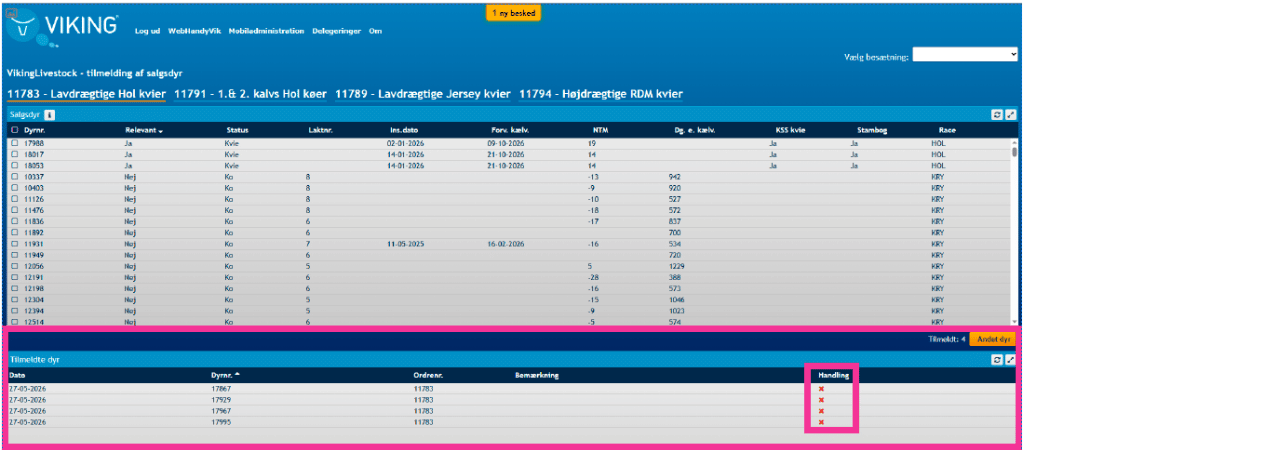This screenshot has width=1280, height=450.
Task: Check the select-all box beside Dyrnr.
Action: point(14,130)
